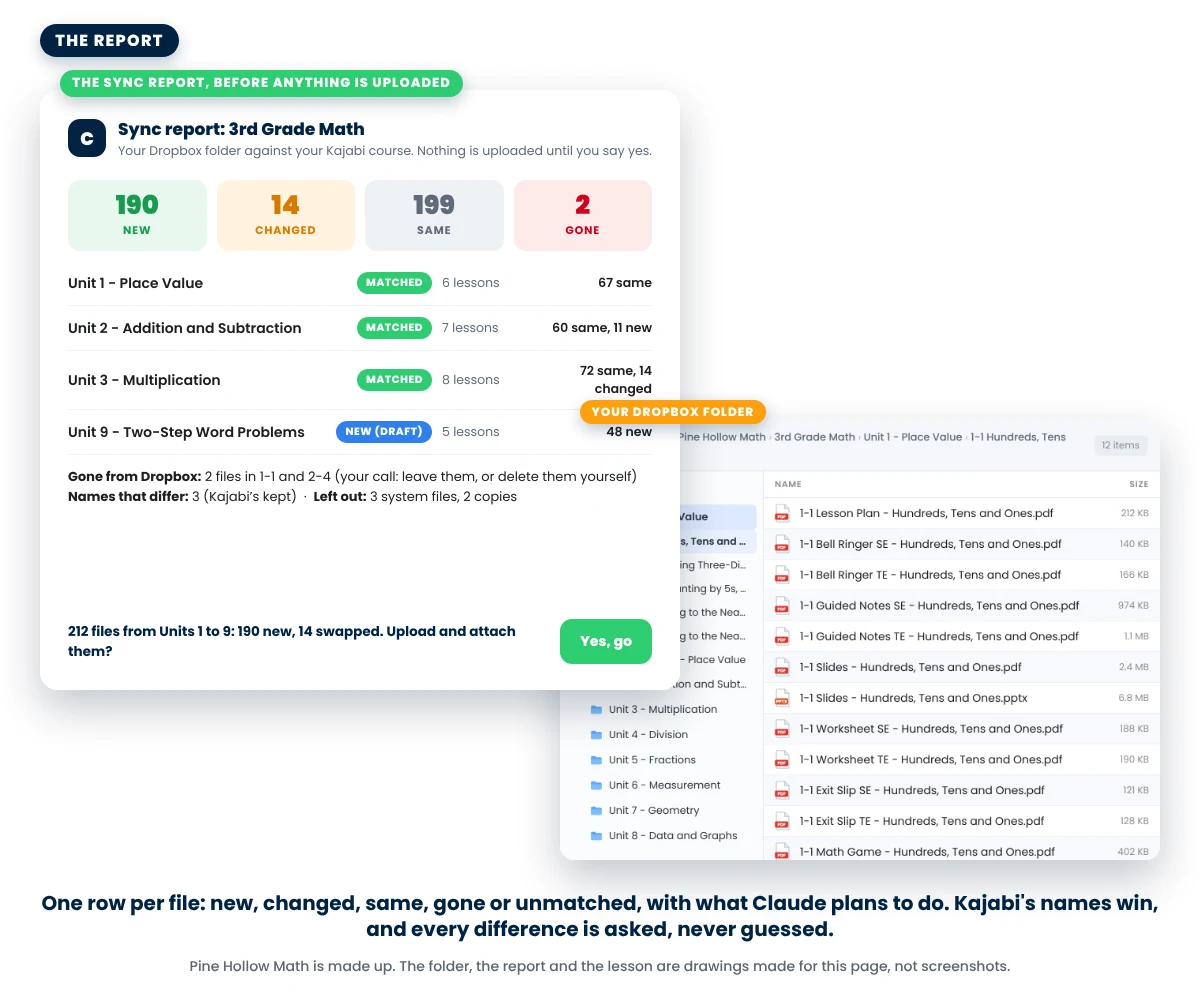
Task: Click PDF icon for 1-1 Exit Slip TE
Action: (x=782, y=821)
